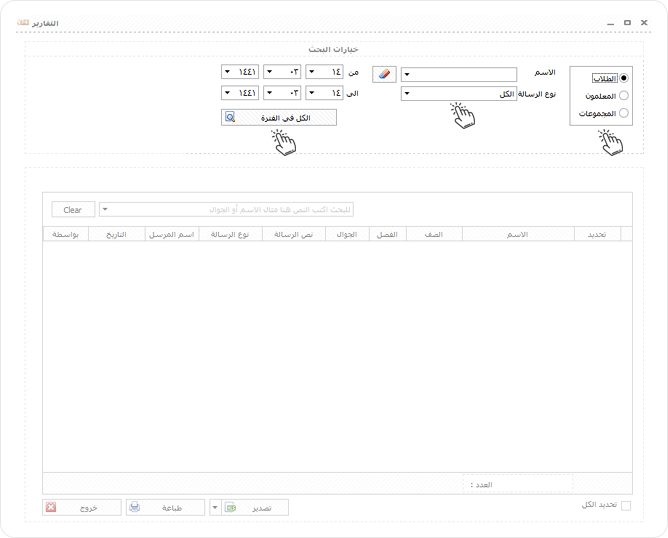
Task: Expand the نوع الرسالة dropdown
Action: (459, 94)
